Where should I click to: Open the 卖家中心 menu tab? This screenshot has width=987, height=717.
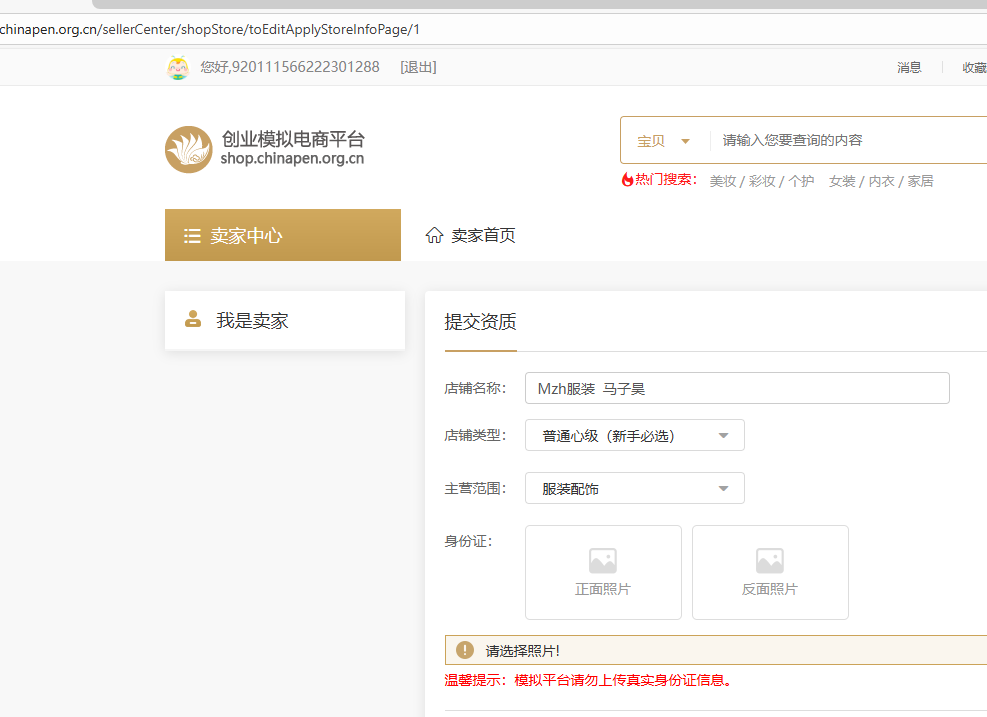point(282,235)
